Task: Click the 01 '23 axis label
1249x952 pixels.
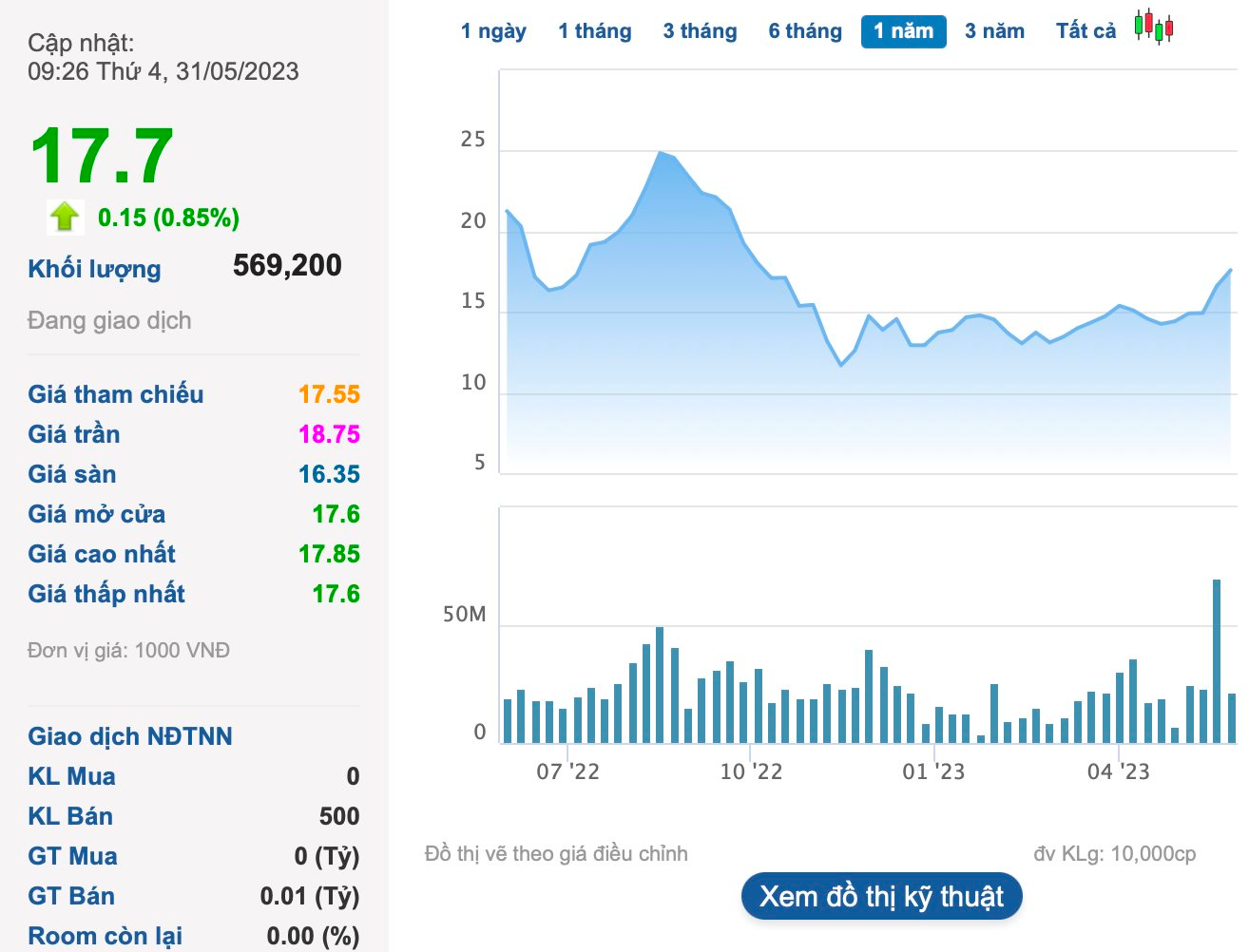Action: tap(933, 771)
